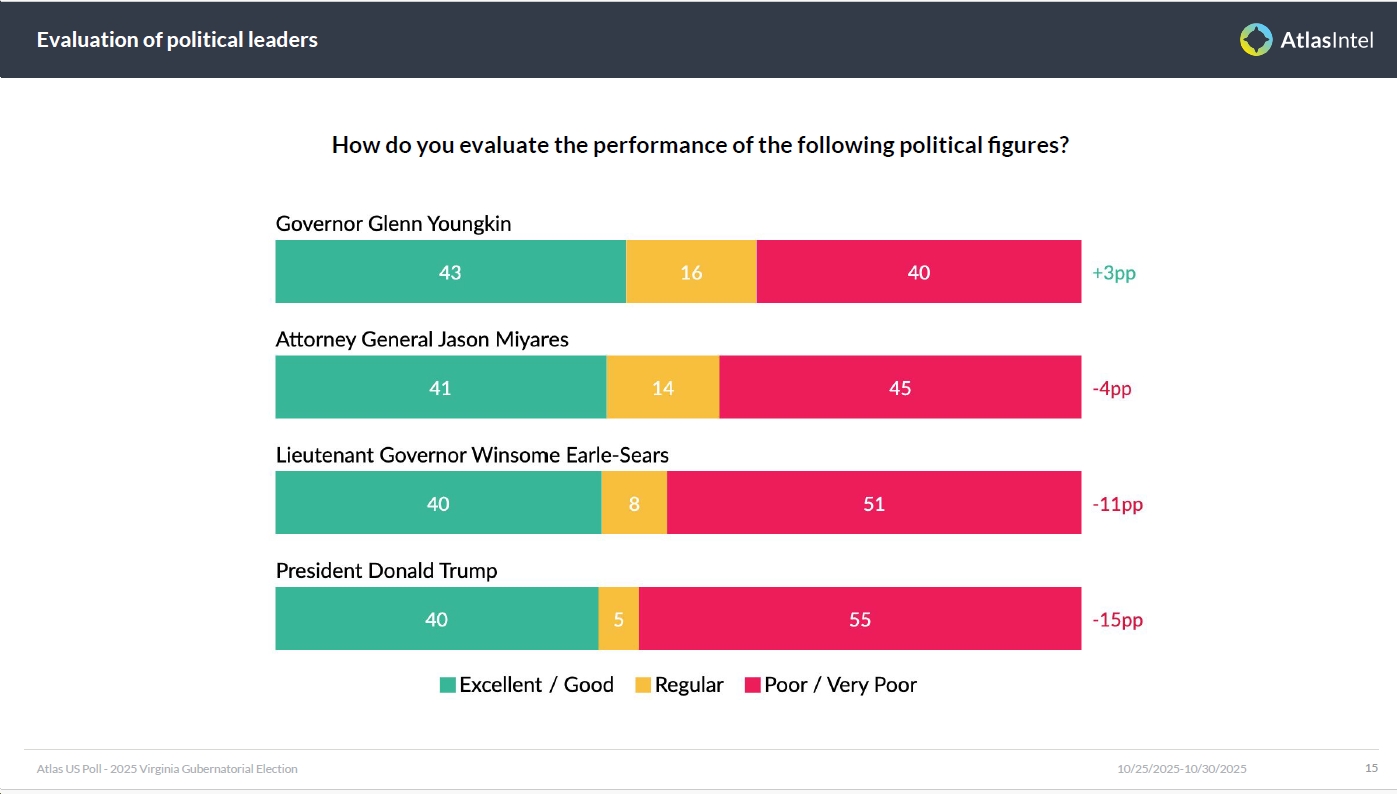Select Youngkin's red bar segment showing 40
The image size is (1397, 794).
[x=918, y=272]
